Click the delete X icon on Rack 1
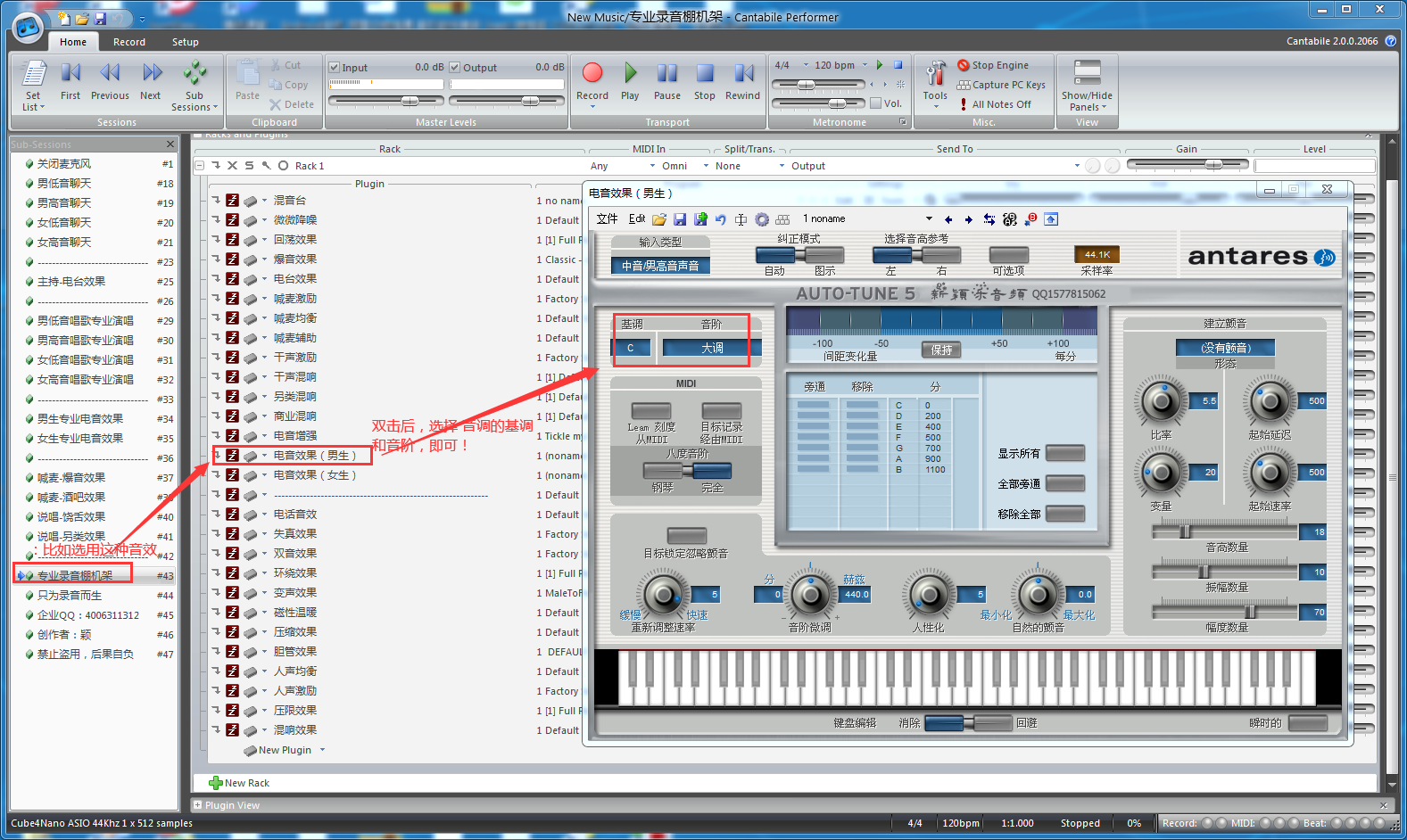Screen dimensions: 1407x840 coord(232,166)
